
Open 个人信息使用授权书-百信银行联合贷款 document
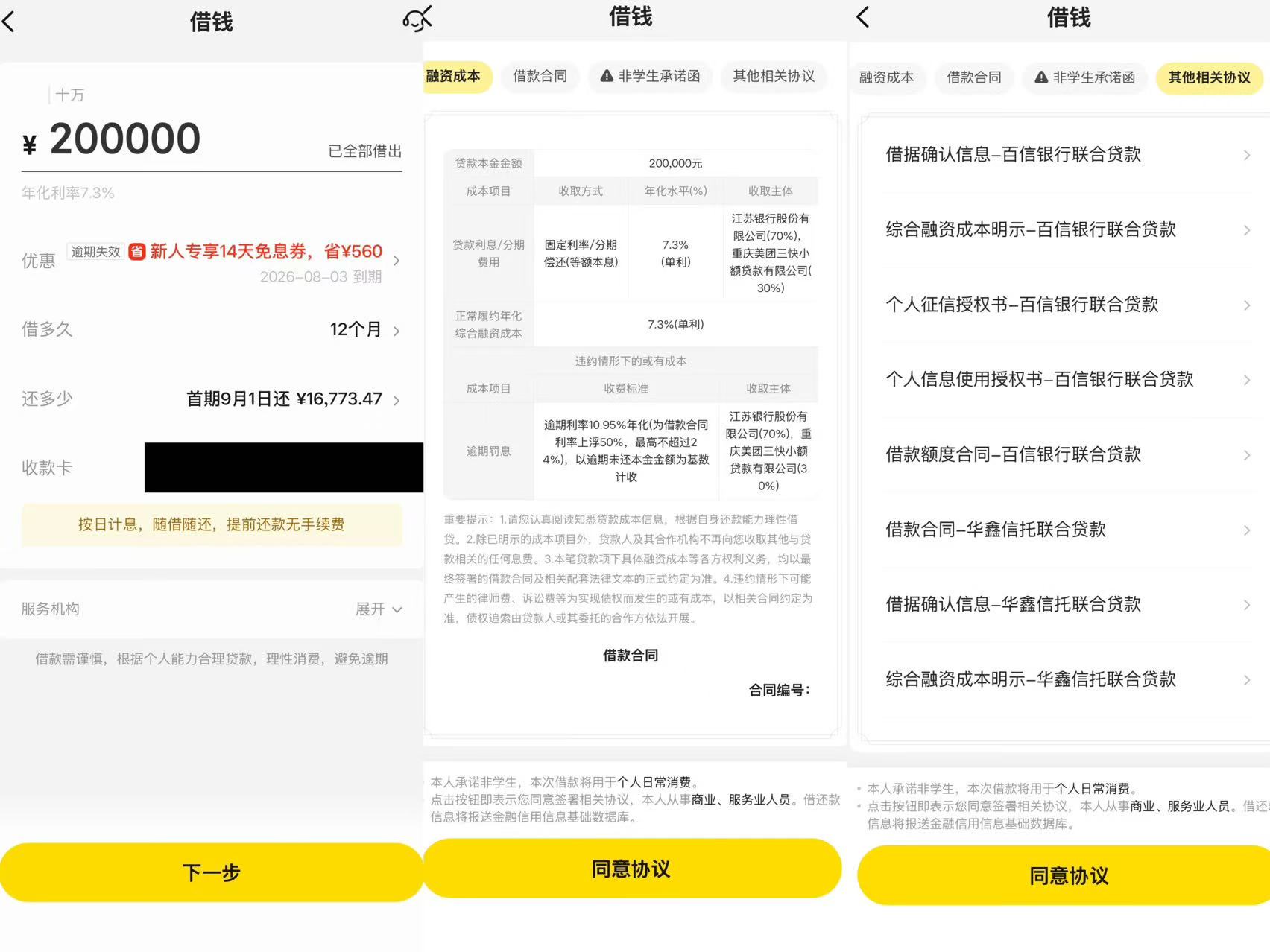coord(1067,380)
